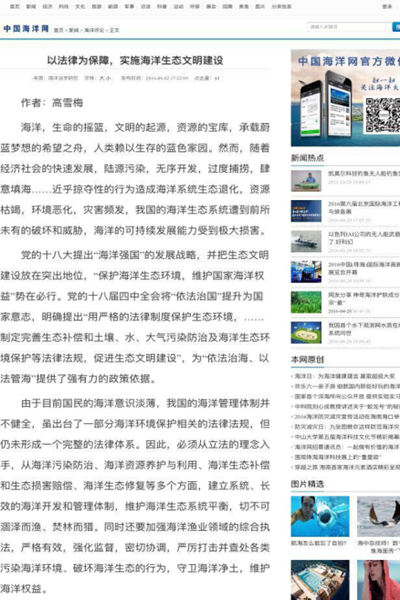Screen dimensions: 400x600
Task: Select 新闻 in the top navigation
Action: coord(31,7)
